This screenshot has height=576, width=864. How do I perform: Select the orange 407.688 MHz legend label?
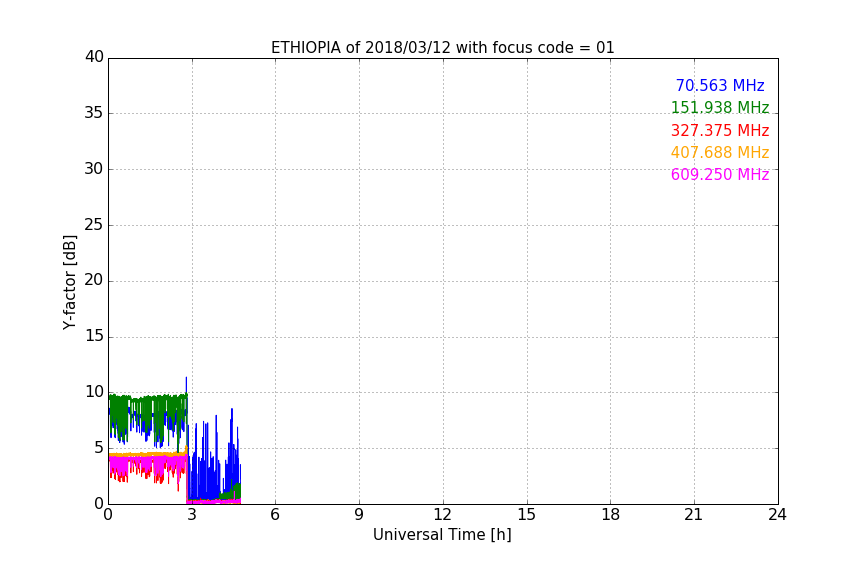(720, 152)
